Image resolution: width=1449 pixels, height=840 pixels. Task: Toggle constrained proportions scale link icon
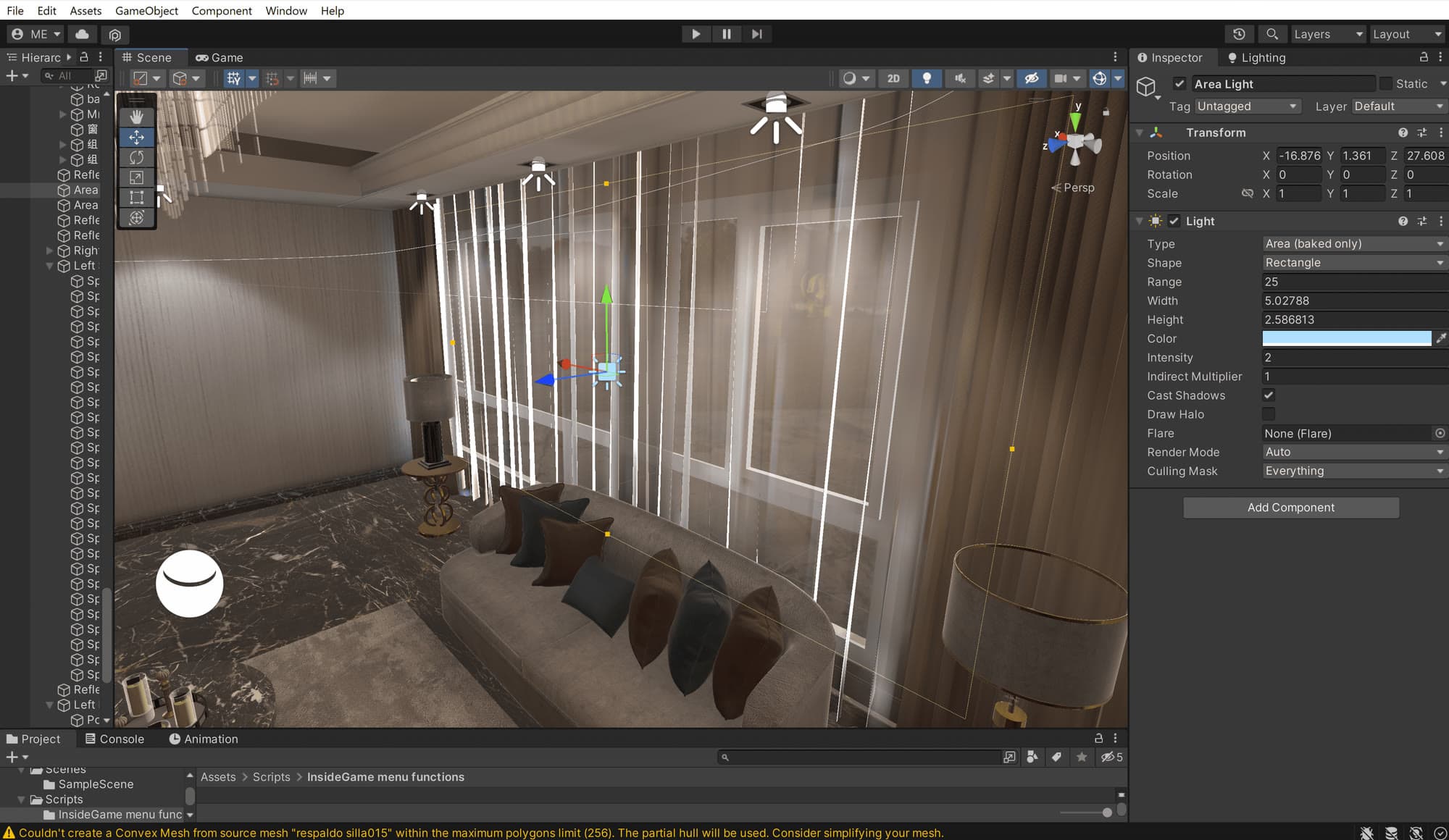[1247, 193]
